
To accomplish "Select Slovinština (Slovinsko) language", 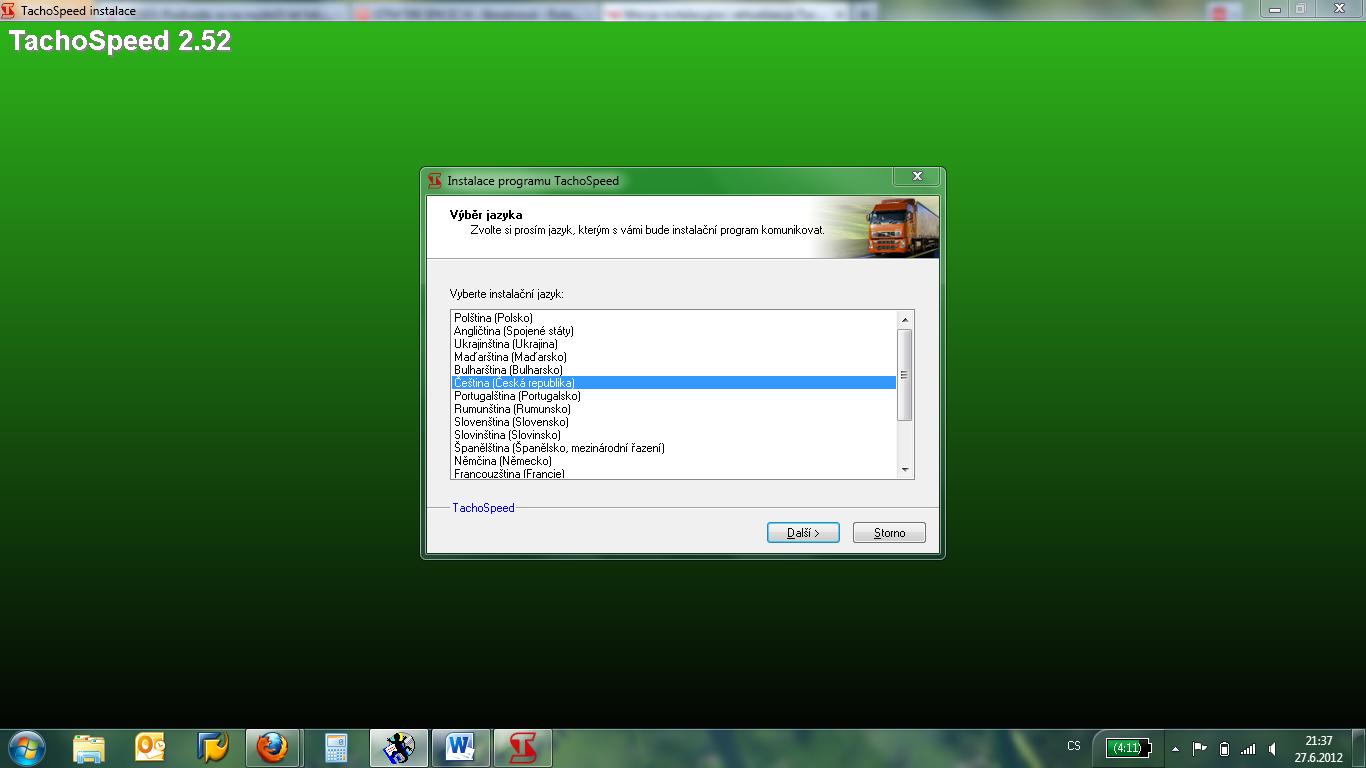I will (x=673, y=435).
